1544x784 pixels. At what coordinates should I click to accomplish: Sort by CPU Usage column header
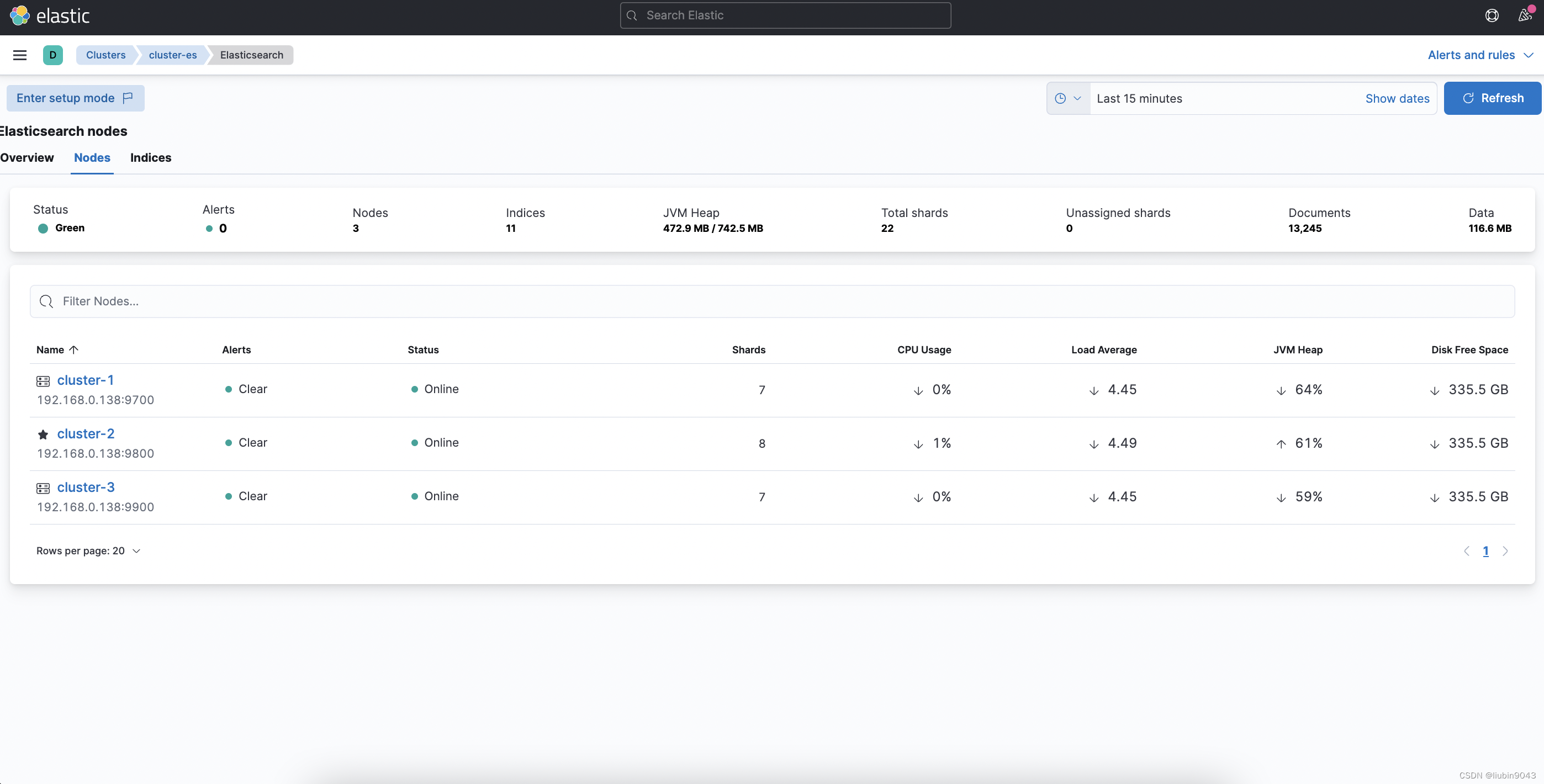click(924, 349)
